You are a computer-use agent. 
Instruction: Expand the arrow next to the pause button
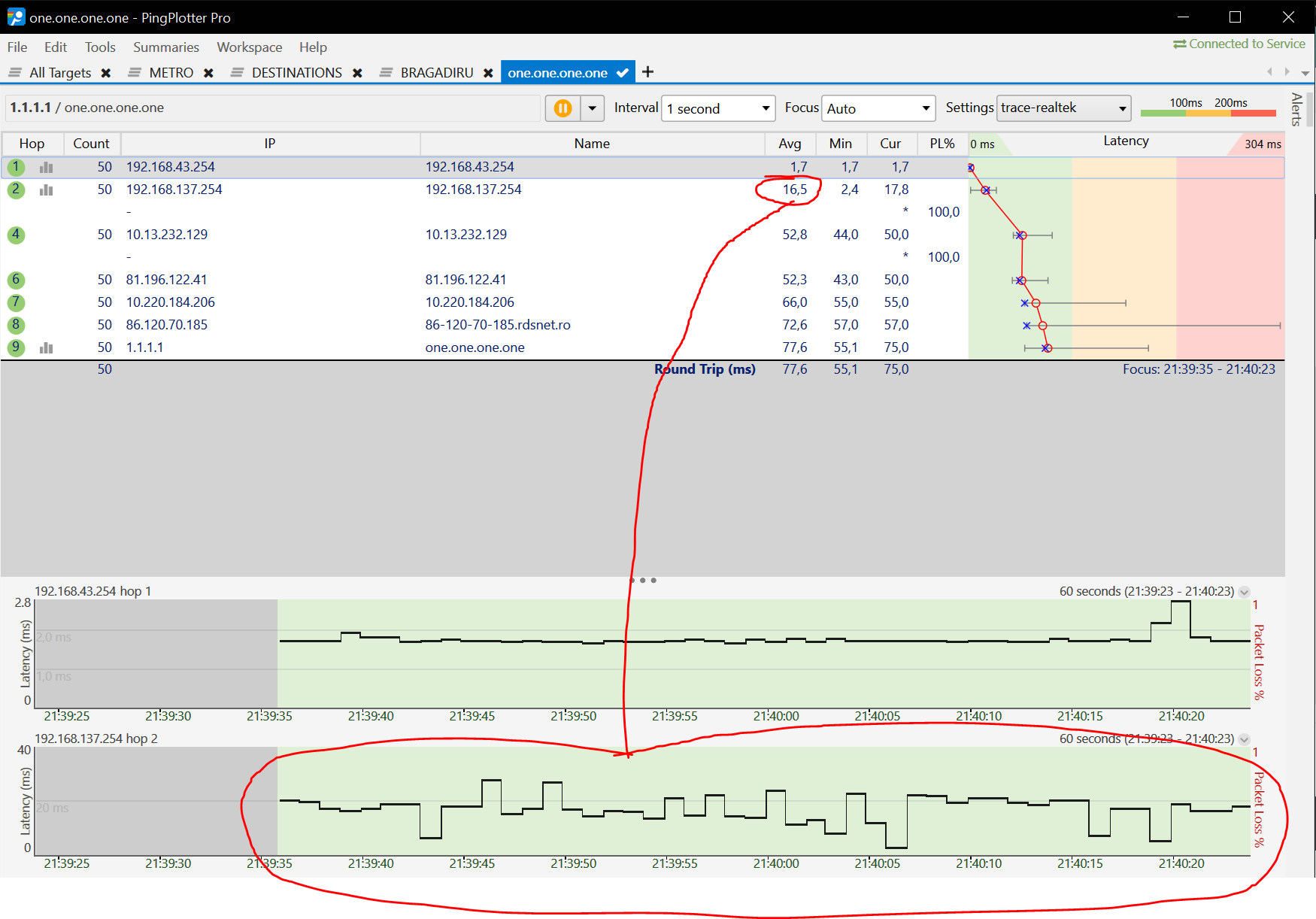(593, 108)
